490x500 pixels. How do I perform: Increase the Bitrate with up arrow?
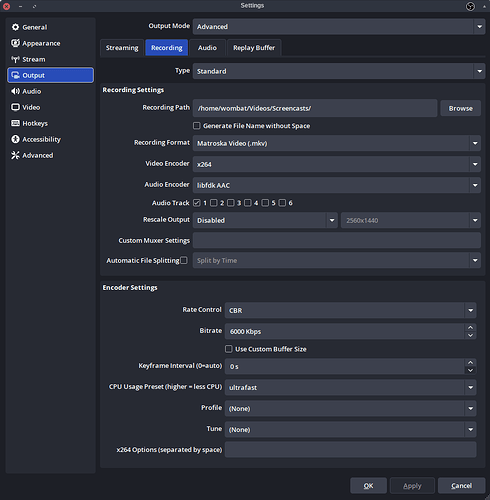[x=470, y=328]
